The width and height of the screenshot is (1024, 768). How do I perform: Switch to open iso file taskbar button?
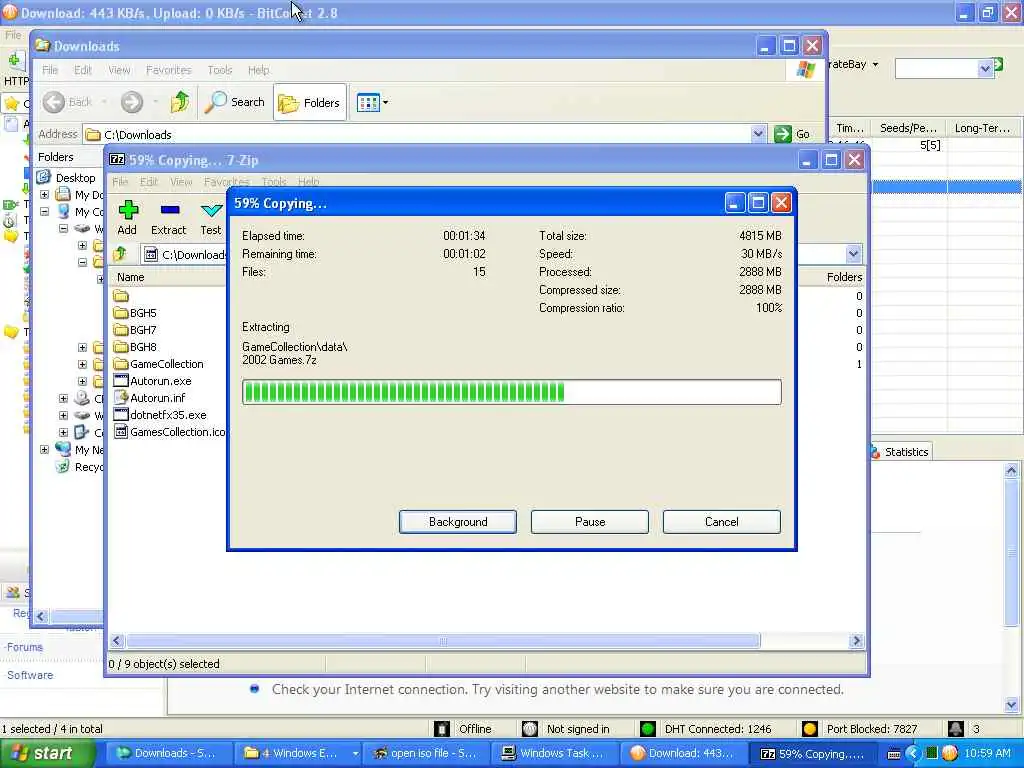[426, 754]
